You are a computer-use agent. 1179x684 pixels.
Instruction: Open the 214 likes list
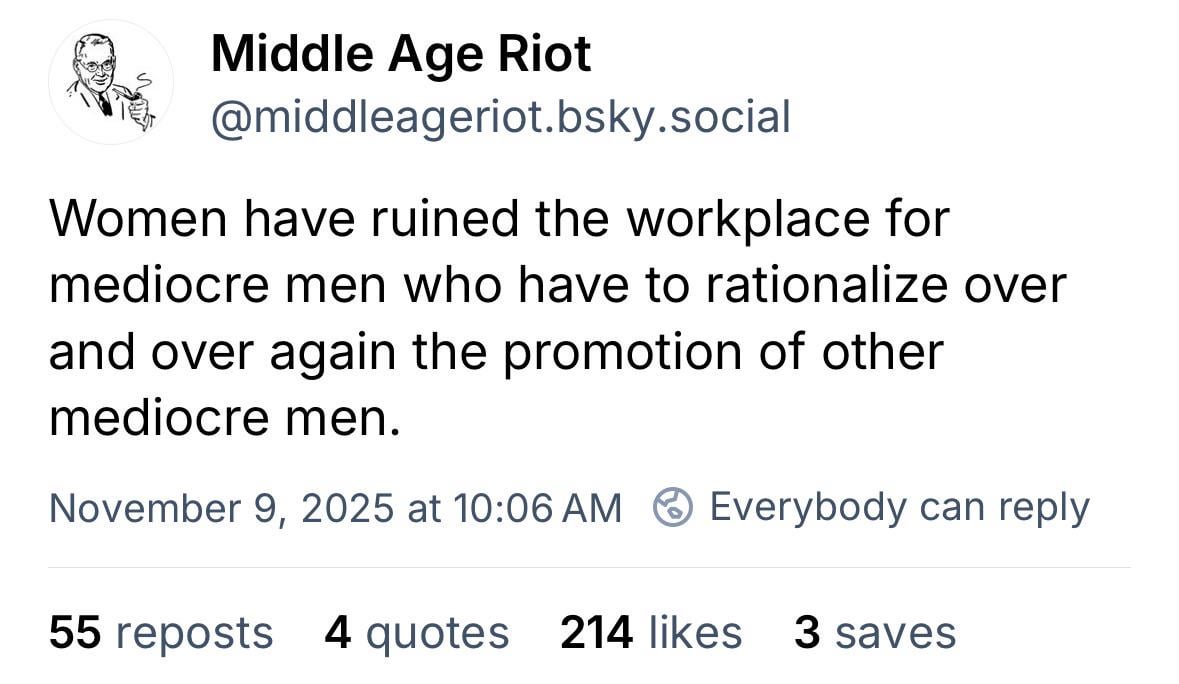pos(651,633)
